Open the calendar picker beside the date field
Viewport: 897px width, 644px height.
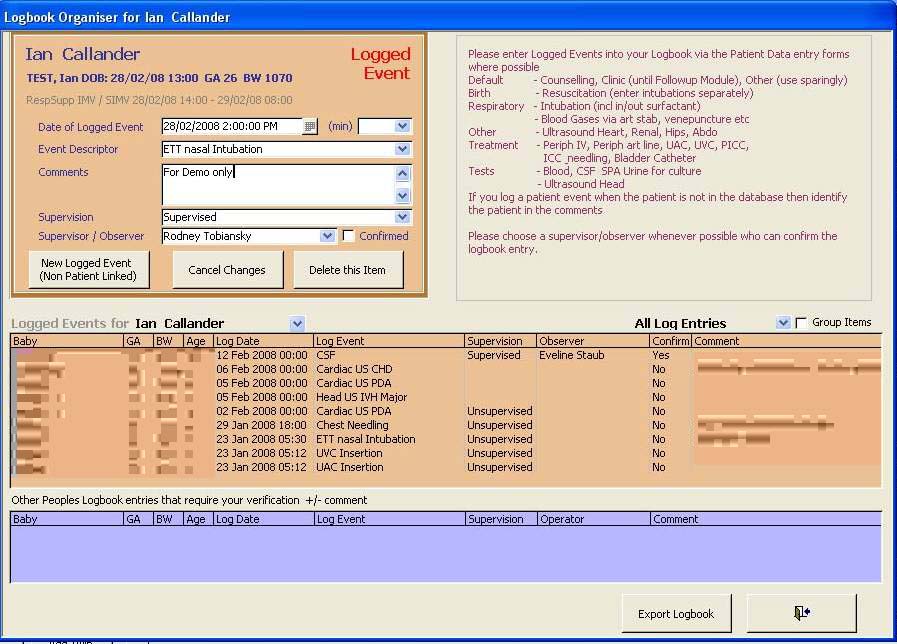coord(310,127)
